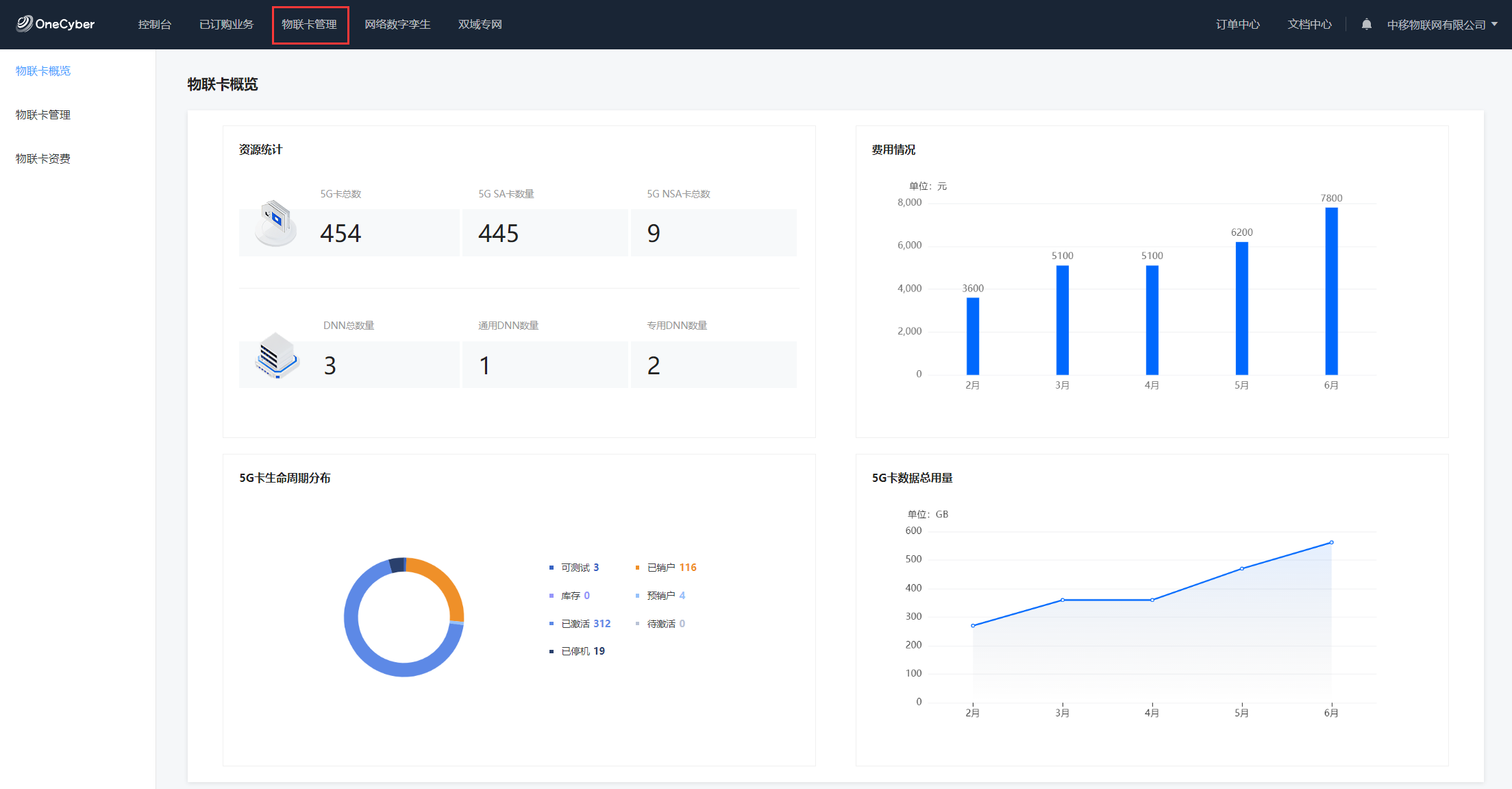This screenshot has height=789, width=1512.
Task: Click the OneCyber logo icon
Action: click(25, 24)
